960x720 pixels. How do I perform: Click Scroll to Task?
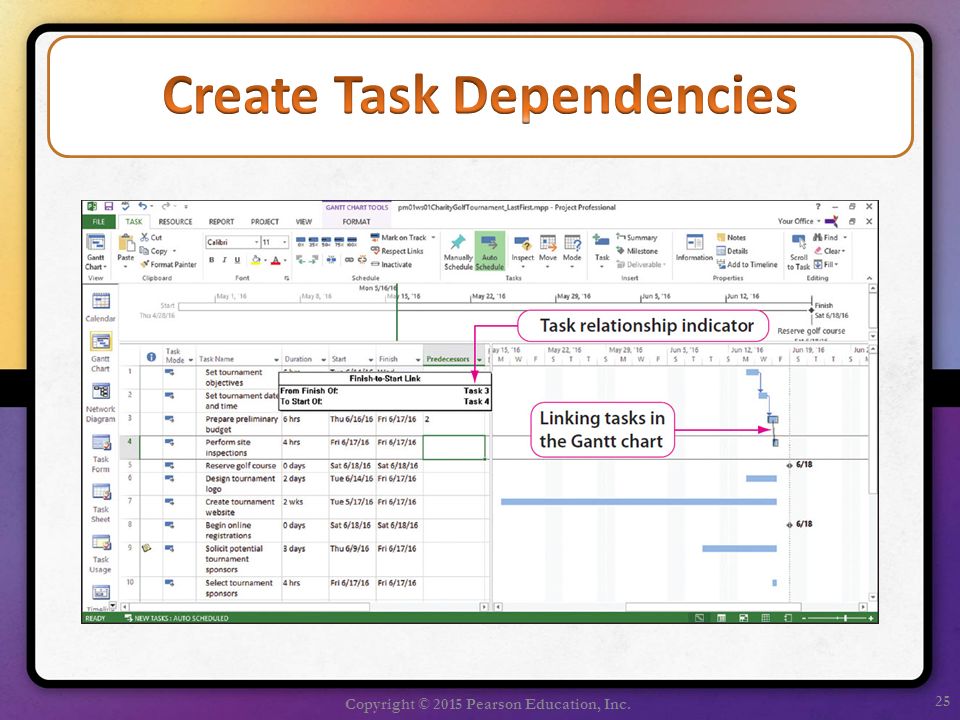pyautogui.click(x=798, y=252)
